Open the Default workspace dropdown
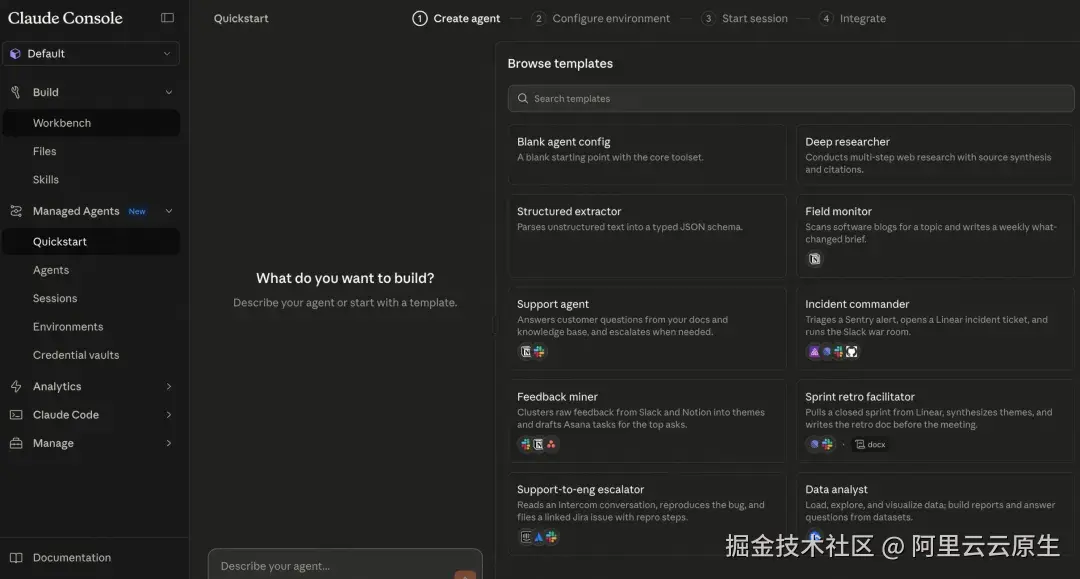This screenshot has width=1080, height=579. (90, 54)
